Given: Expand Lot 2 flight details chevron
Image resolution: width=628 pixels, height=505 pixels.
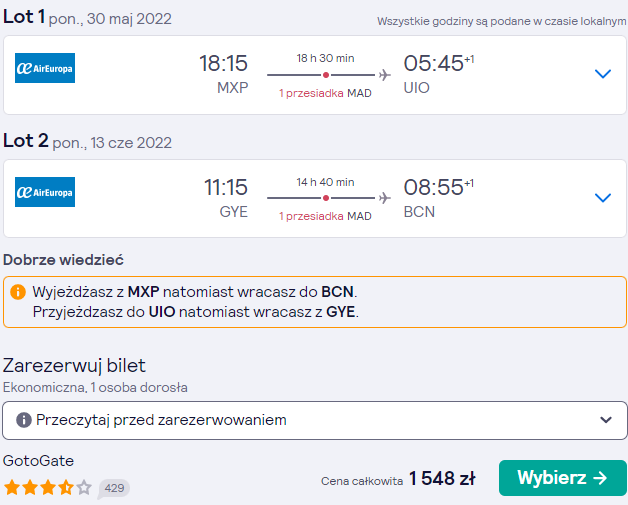Looking at the screenshot, I should click(603, 197).
